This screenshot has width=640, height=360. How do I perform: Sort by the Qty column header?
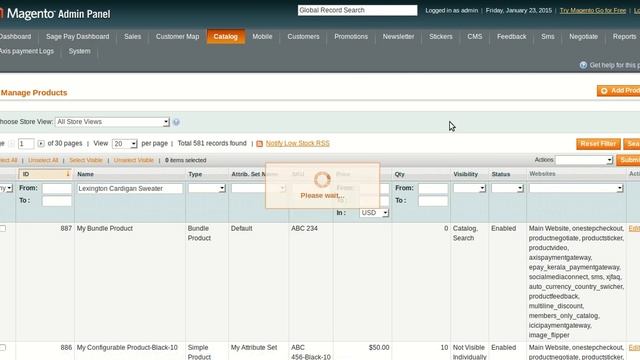click(x=400, y=174)
